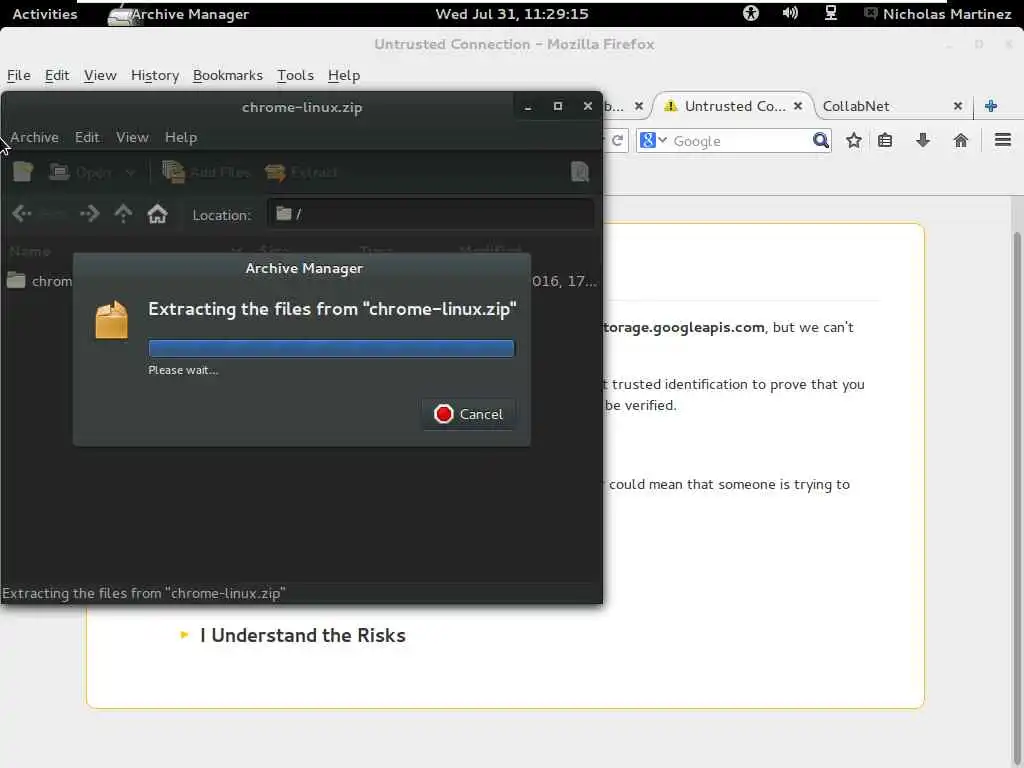Viewport: 1024px width, 768px height.
Task: Close the CollabNet tab
Action: tap(957, 106)
